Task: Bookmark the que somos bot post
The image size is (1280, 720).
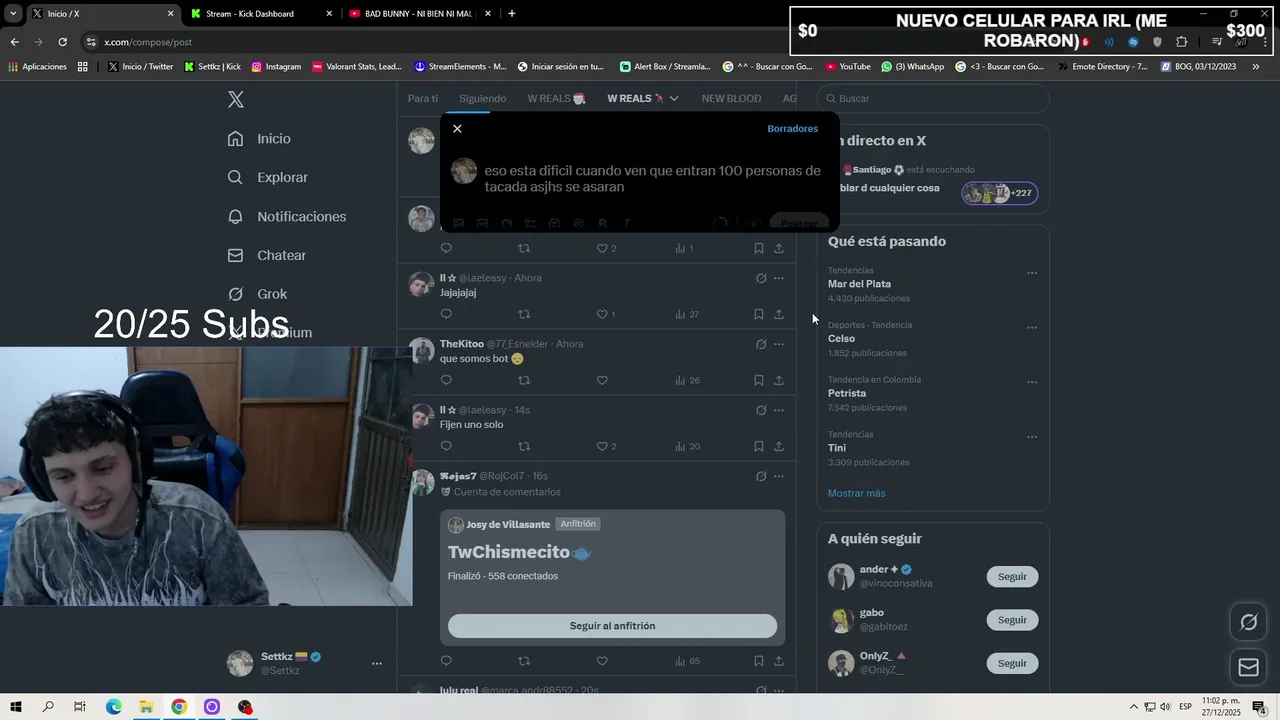Action: 758,380
